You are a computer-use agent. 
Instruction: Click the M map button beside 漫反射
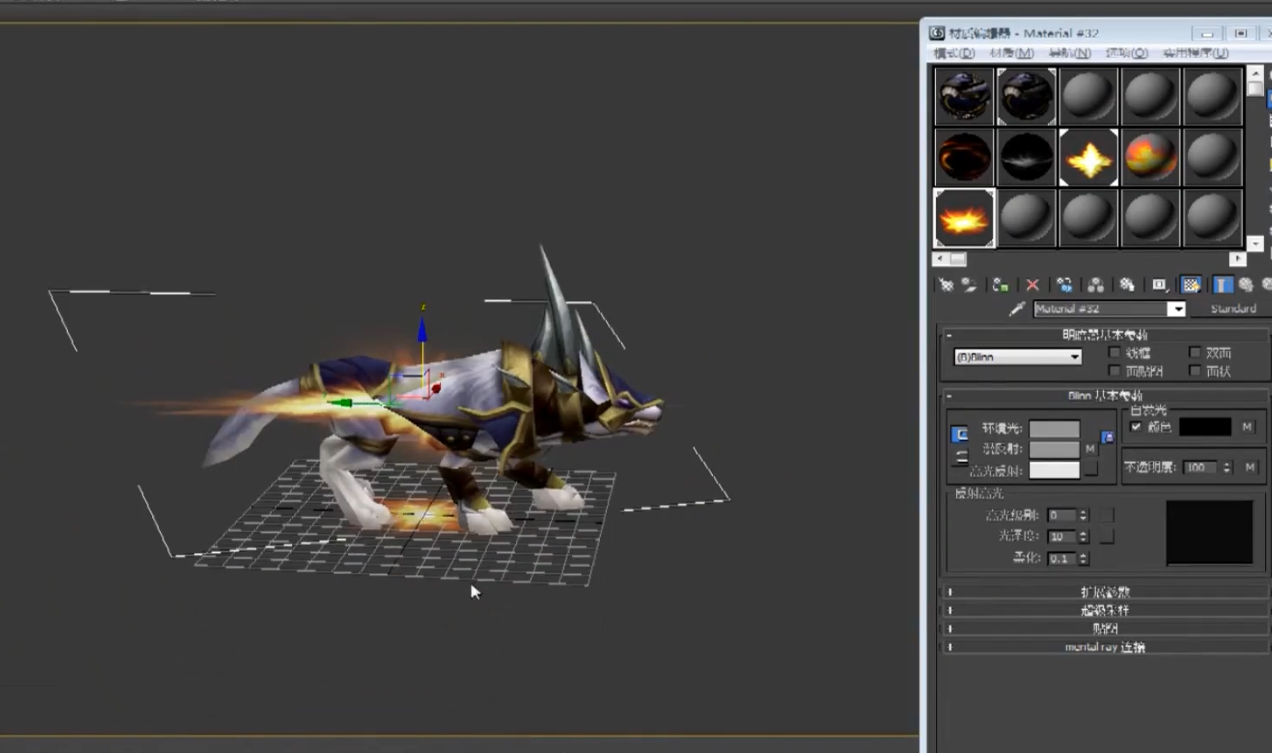1091,449
